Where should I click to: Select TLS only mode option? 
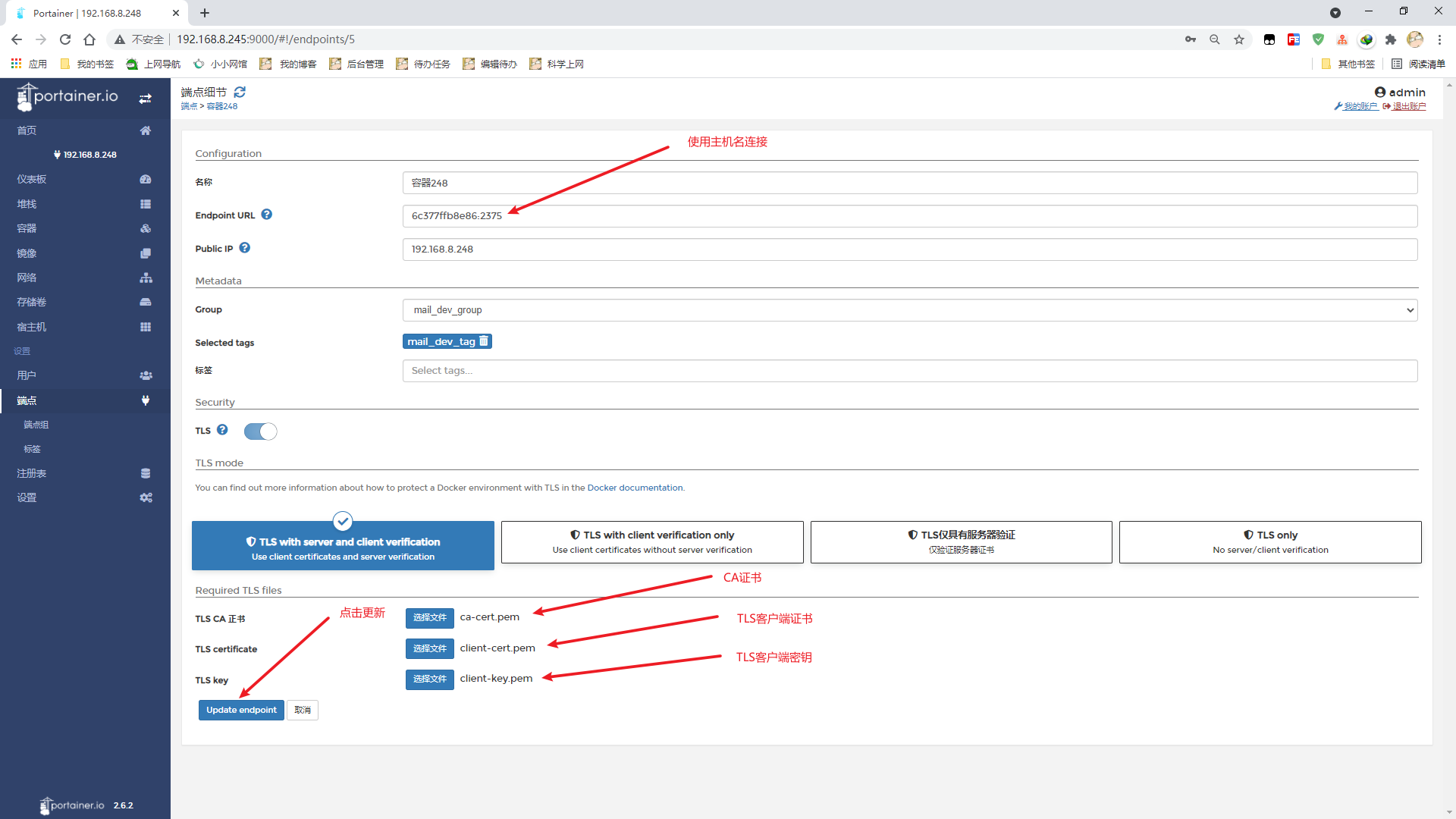coord(1269,541)
